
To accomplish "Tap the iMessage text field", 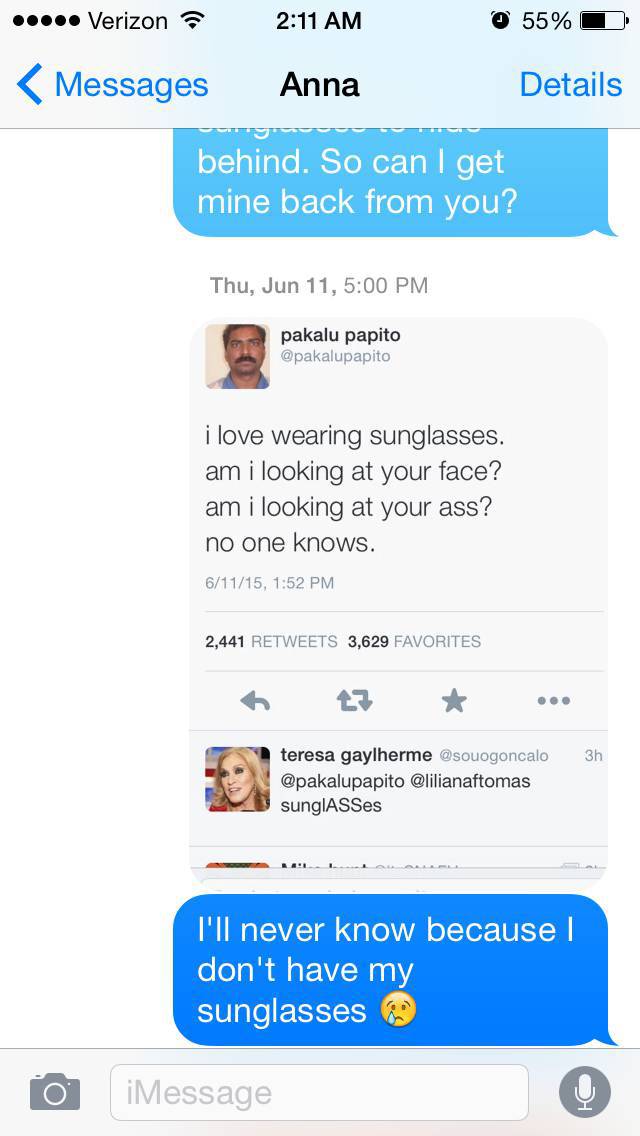I will pos(318,1092).
